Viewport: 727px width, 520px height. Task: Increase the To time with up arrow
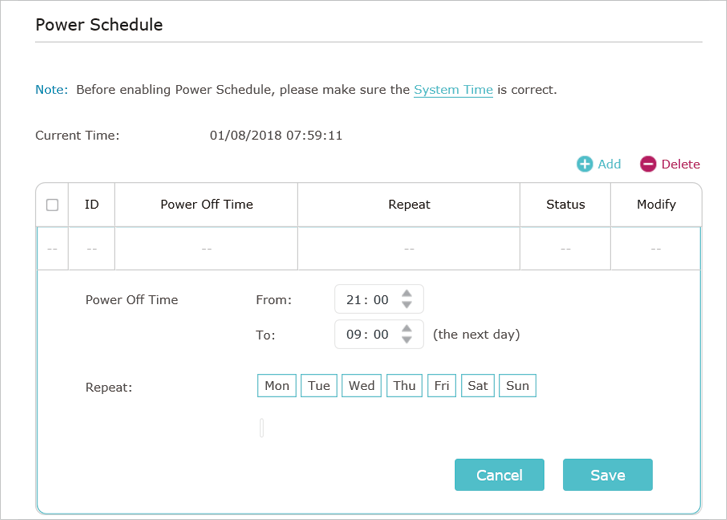pyautogui.click(x=407, y=329)
